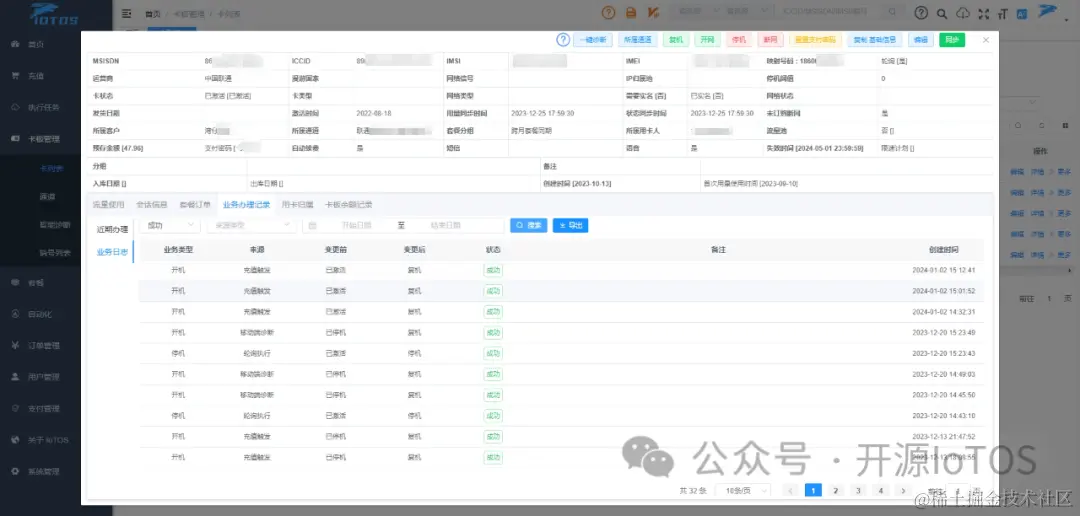Image resolution: width=1080 pixels, height=516 pixels.
Task: Open the 成功 status filter dropdown
Action: click(169, 225)
